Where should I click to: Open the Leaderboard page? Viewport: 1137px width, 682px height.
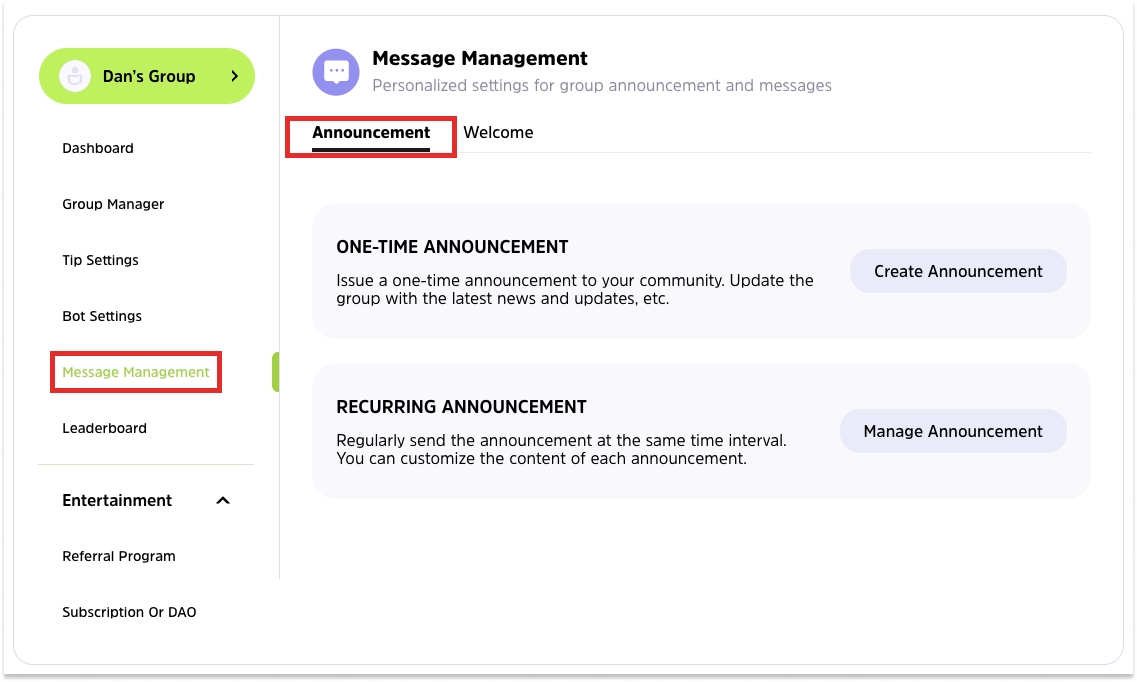104,428
